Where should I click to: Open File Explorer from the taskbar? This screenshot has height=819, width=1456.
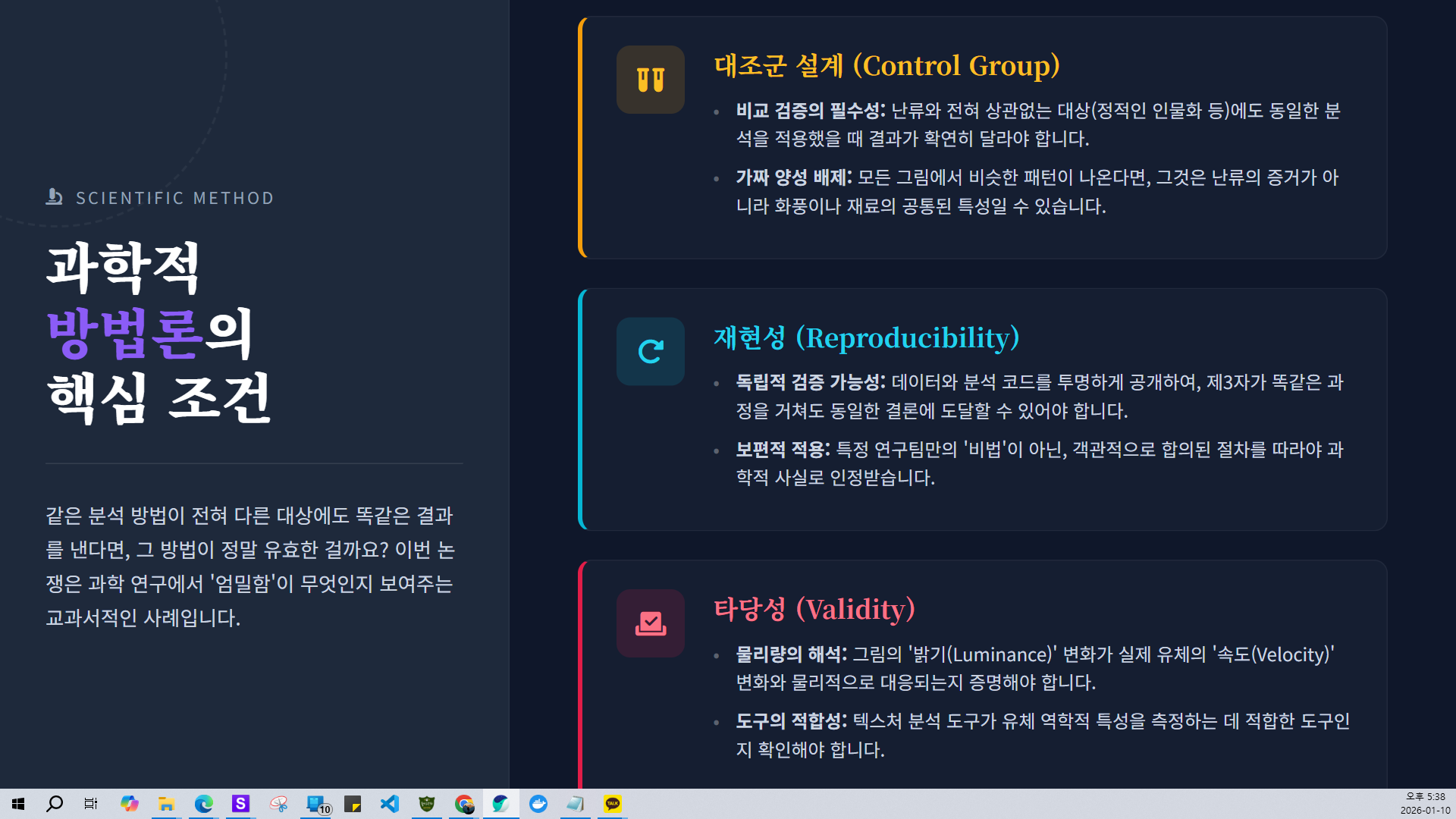pos(166,804)
